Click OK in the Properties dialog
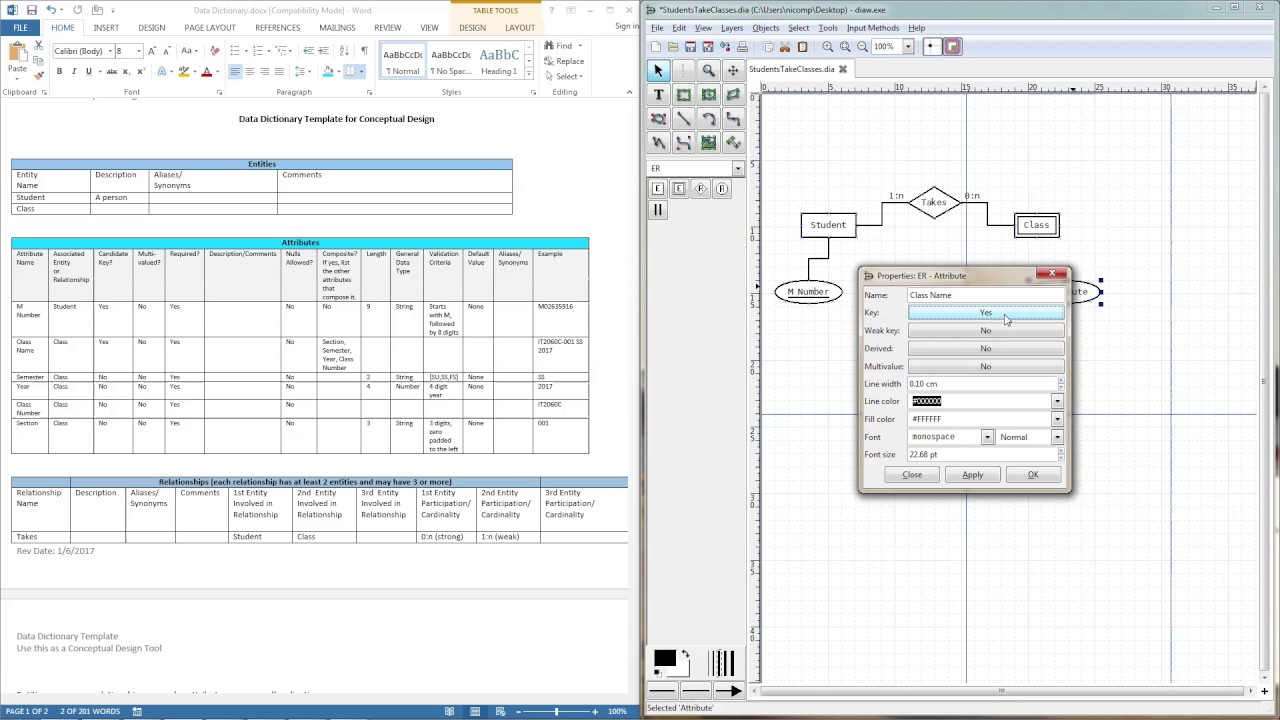 coord(1033,475)
